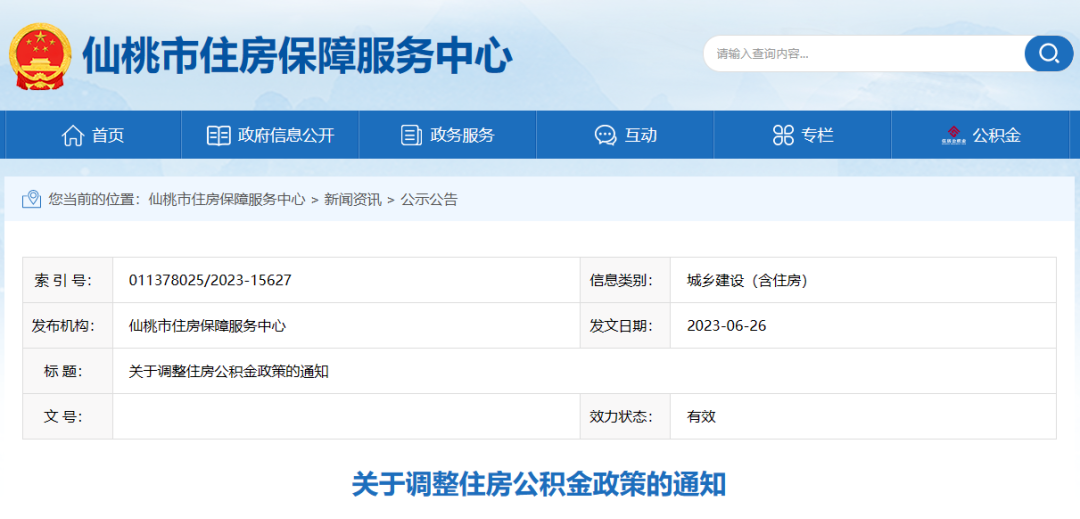Click the document icon beside 政务服务
The height and width of the screenshot is (519, 1080).
tap(411, 136)
